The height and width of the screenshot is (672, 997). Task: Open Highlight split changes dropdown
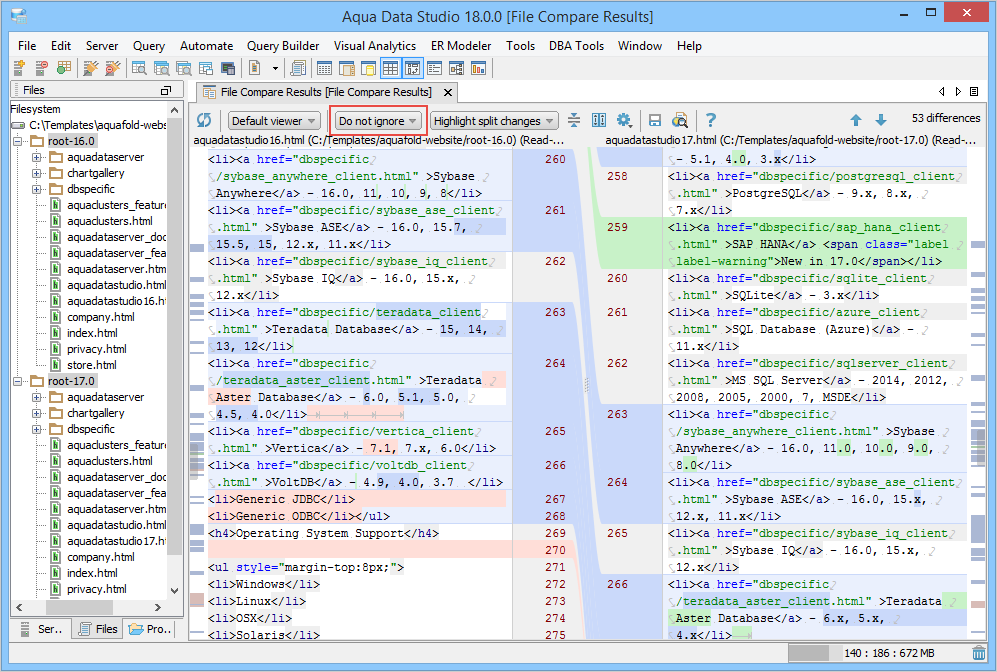[x=494, y=121]
